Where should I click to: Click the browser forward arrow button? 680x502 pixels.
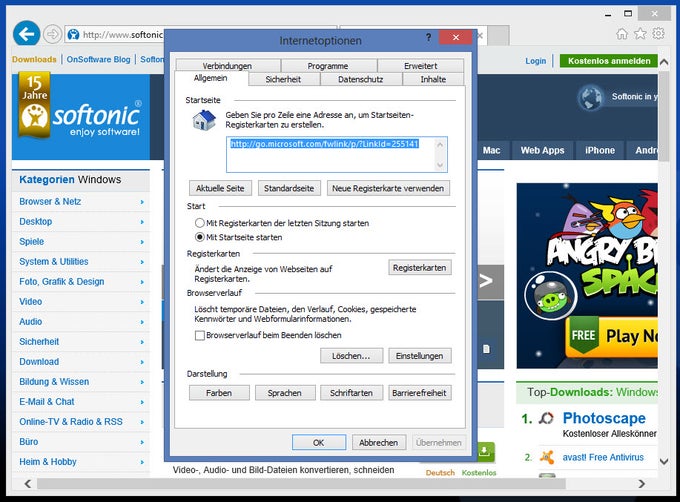click(52, 34)
